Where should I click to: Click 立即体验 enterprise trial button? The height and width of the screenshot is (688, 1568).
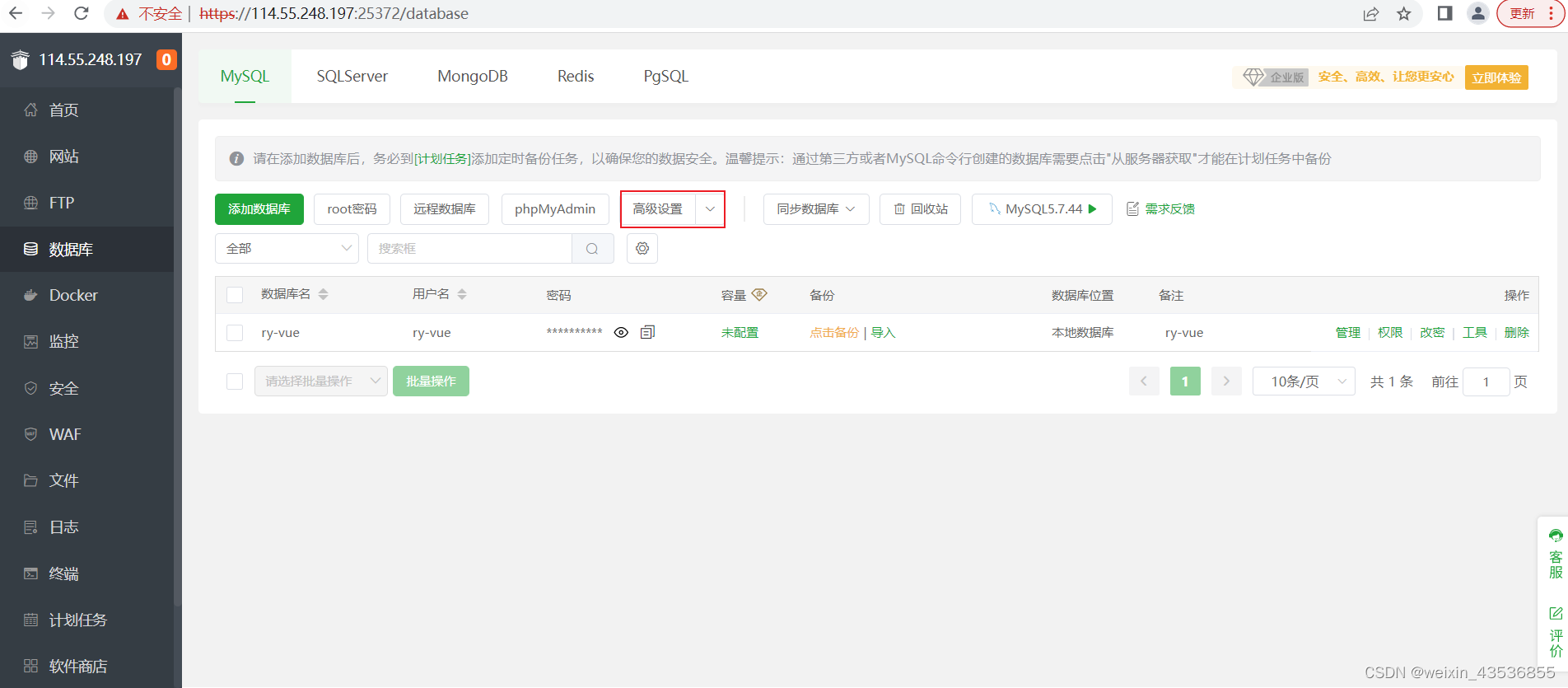click(1496, 77)
